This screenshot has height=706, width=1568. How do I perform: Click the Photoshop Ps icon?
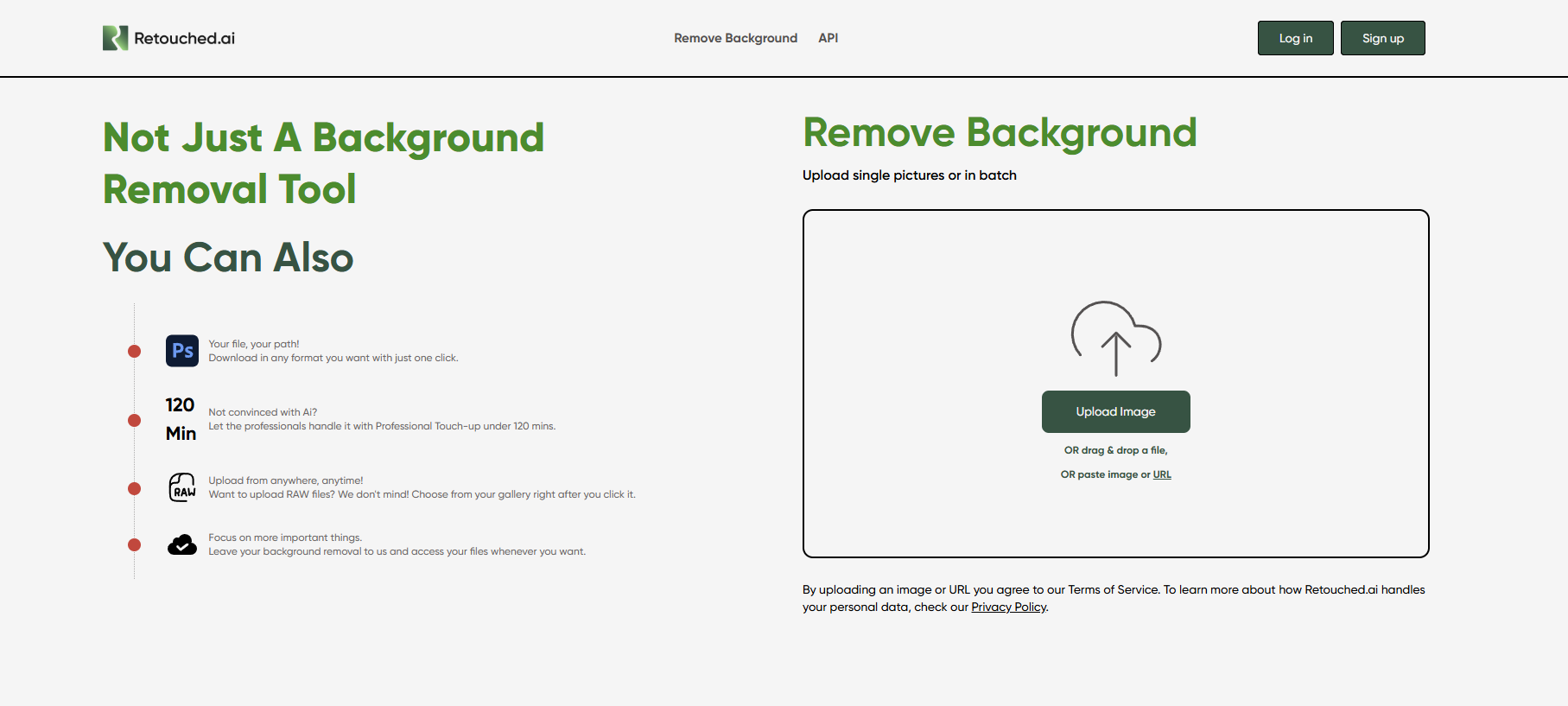(x=182, y=351)
